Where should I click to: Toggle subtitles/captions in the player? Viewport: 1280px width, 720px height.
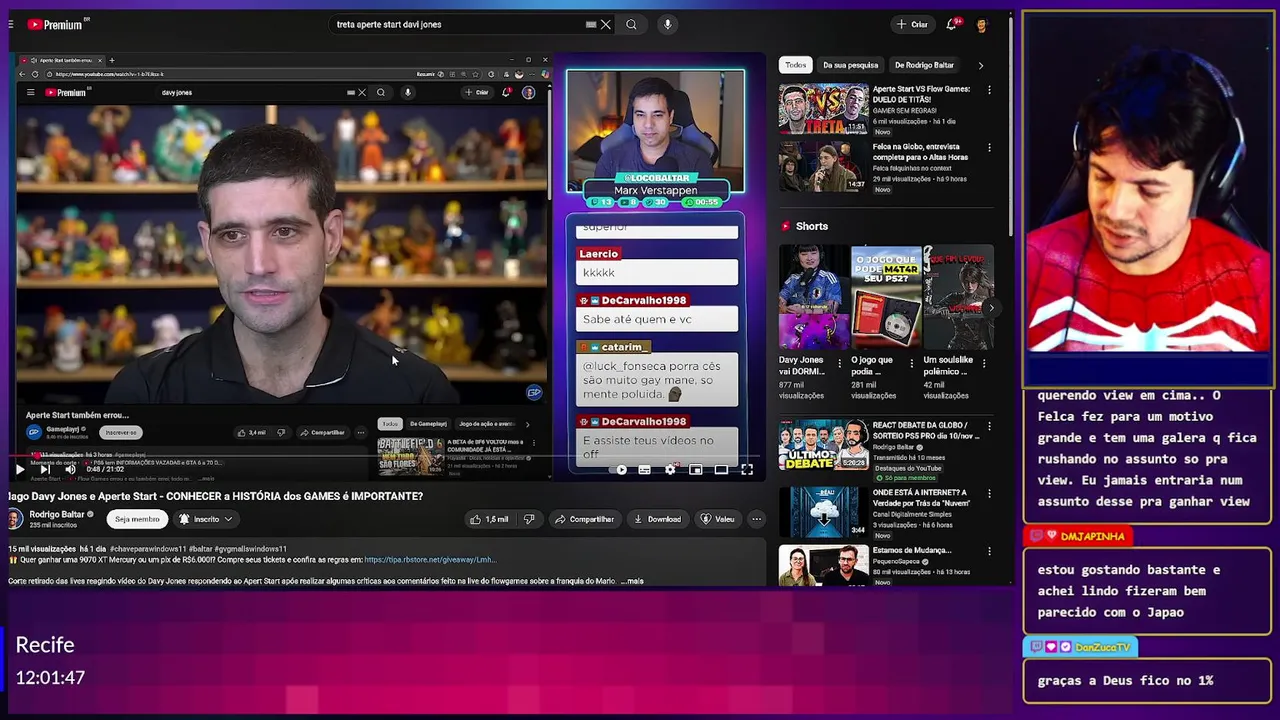click(645, 469)
